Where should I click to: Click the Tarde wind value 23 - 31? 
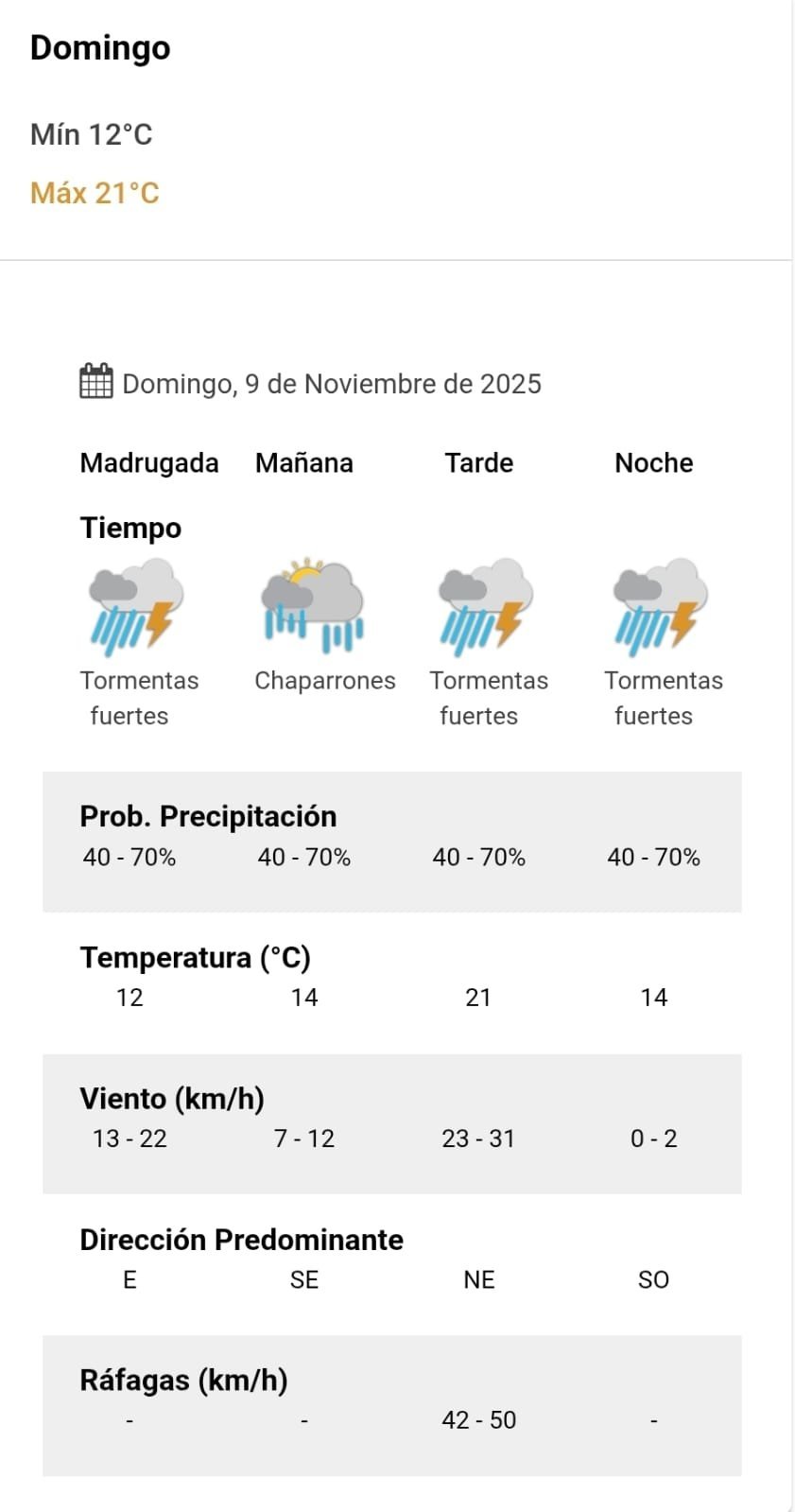tap(478, 1138)
